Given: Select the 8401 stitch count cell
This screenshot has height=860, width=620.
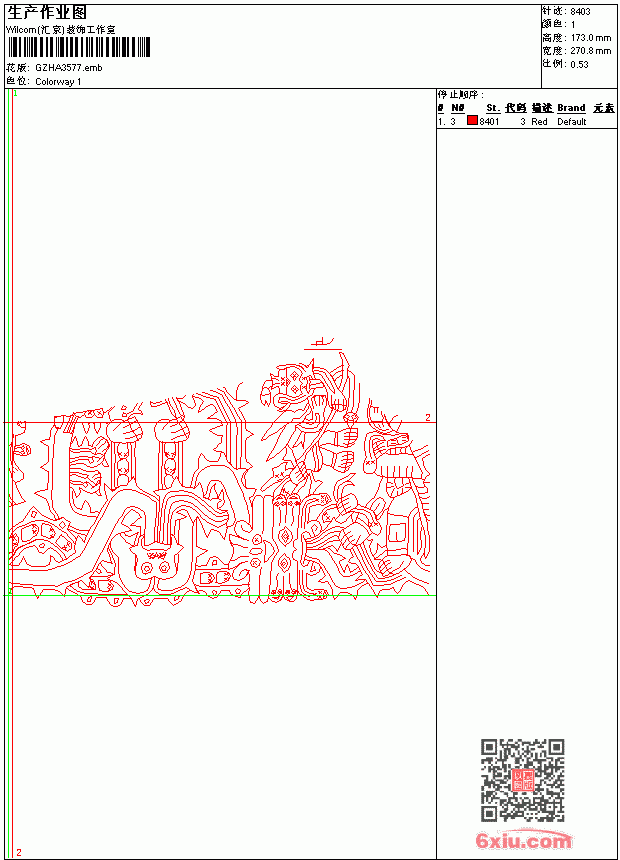Looking at the screenshot, I should point(489,122).
